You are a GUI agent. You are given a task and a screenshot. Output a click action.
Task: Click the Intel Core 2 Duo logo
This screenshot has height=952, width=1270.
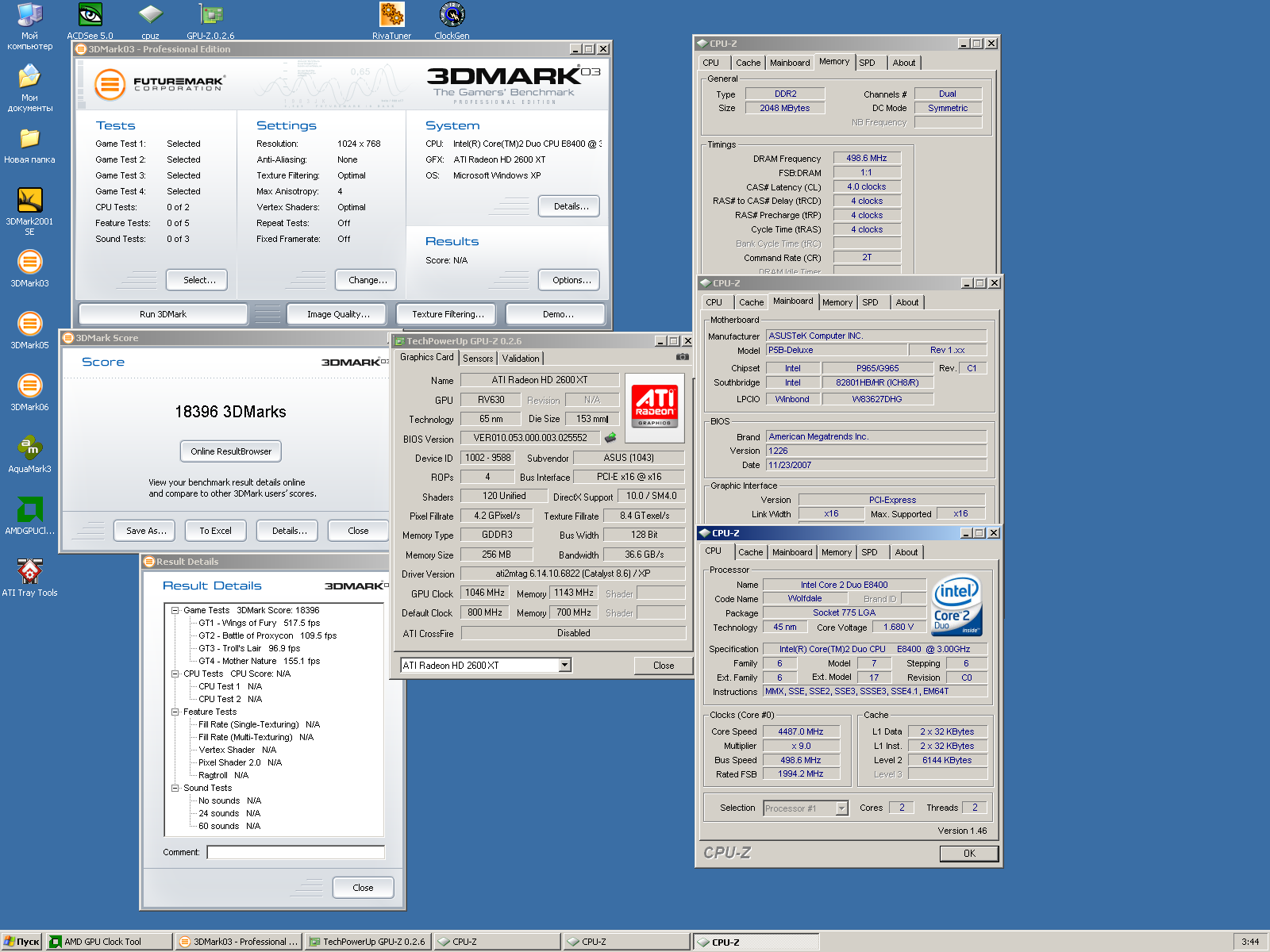coord(956,605)
